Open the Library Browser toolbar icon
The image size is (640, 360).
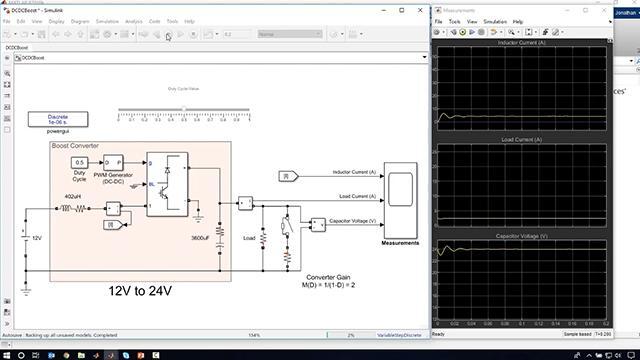click(94, 35)
